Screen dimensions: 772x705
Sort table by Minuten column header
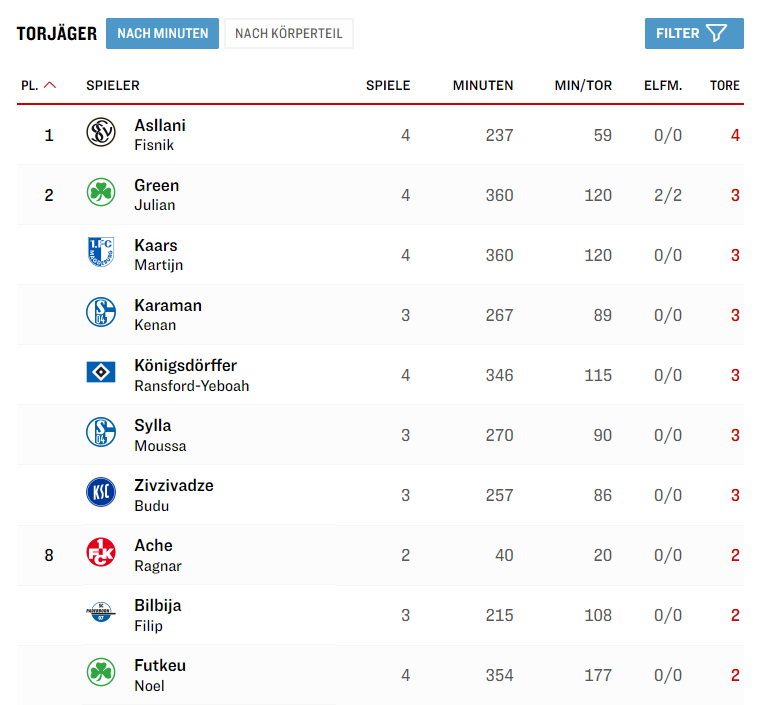[483, 86]
